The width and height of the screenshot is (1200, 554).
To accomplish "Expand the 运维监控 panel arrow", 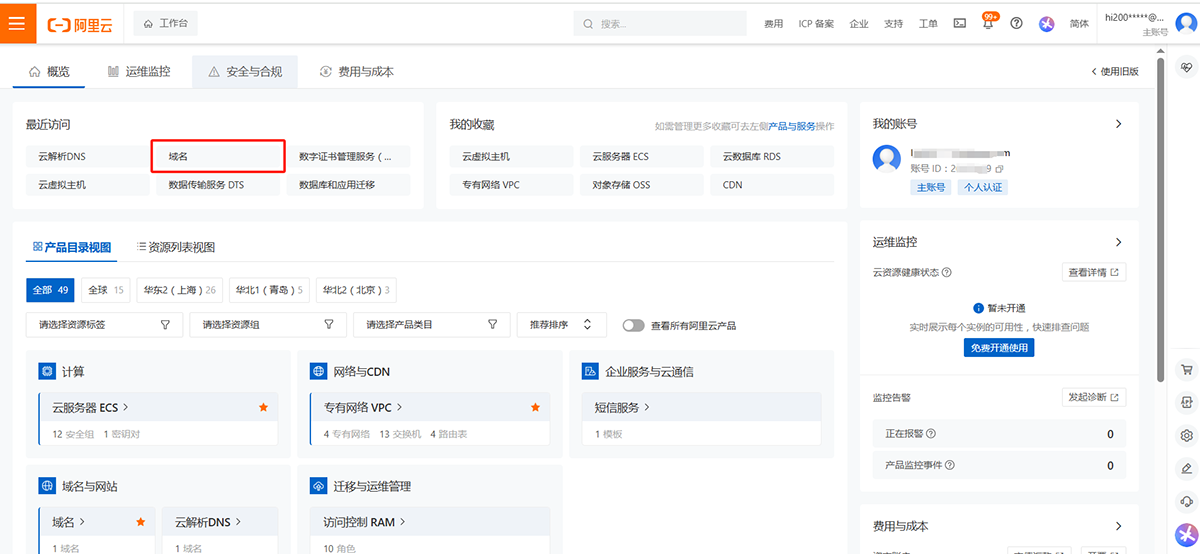I will (1119, 242).
